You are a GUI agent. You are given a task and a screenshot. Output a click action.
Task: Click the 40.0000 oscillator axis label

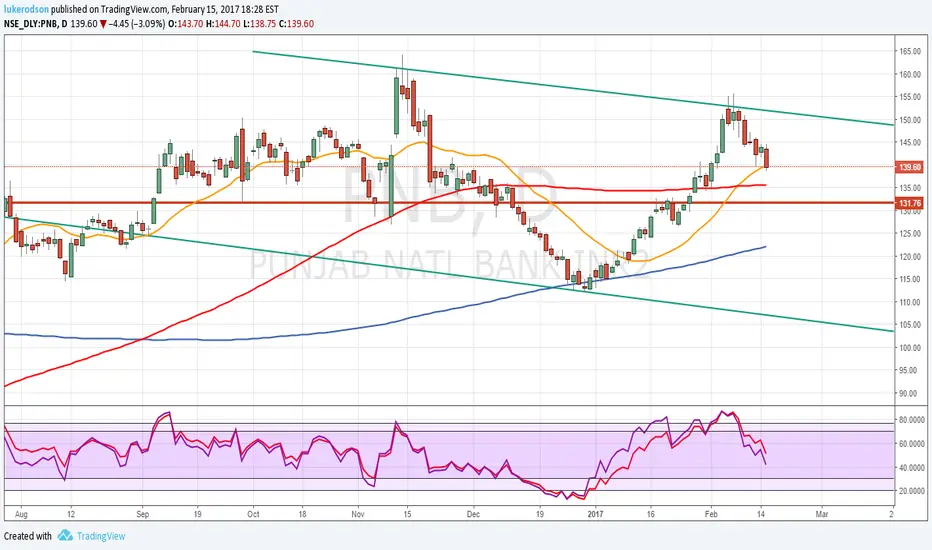coord(911,468)
